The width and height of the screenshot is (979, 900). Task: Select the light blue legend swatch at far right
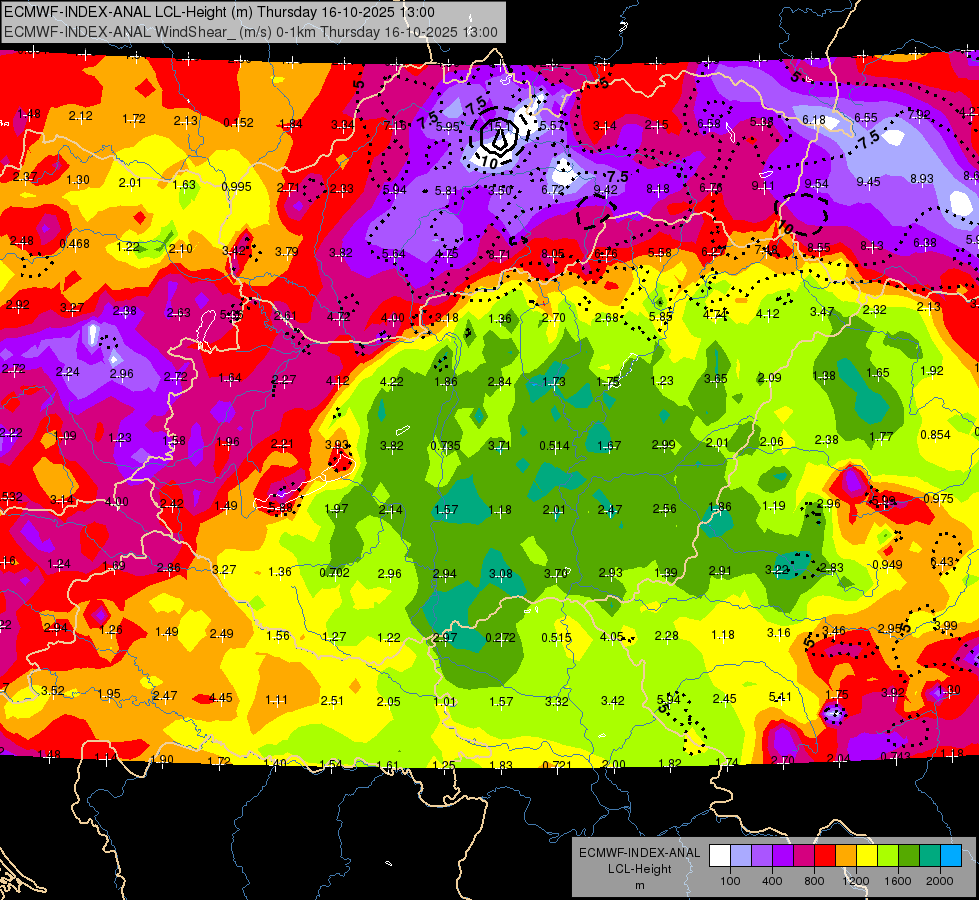(x=951, y=855)
